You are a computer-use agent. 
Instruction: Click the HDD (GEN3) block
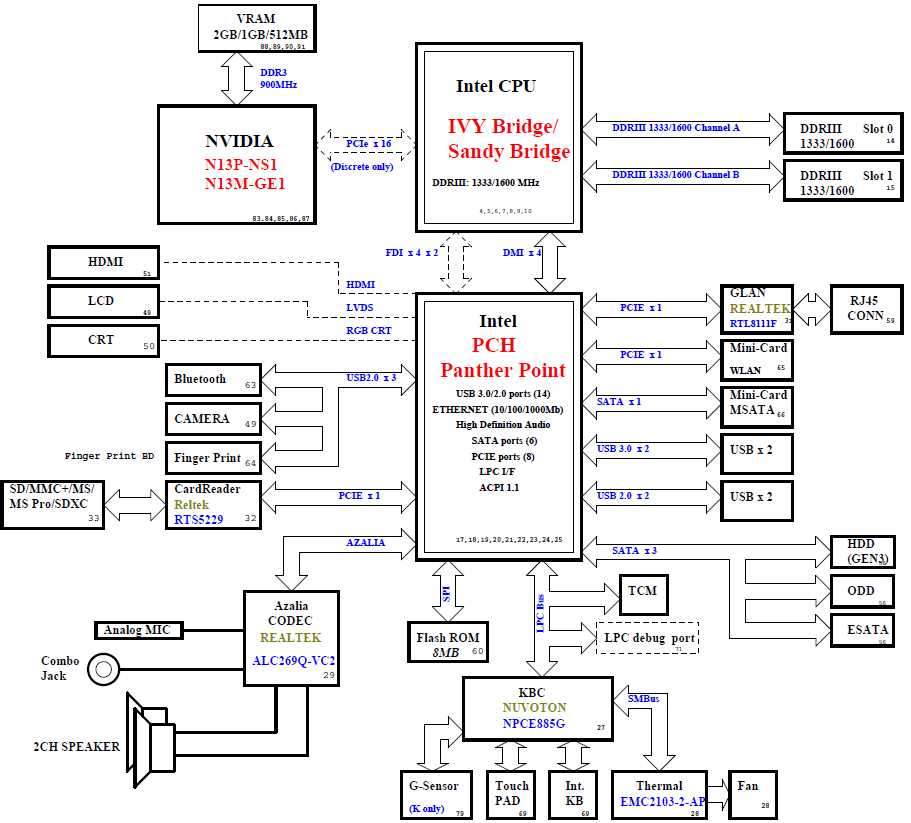[862, 551]
